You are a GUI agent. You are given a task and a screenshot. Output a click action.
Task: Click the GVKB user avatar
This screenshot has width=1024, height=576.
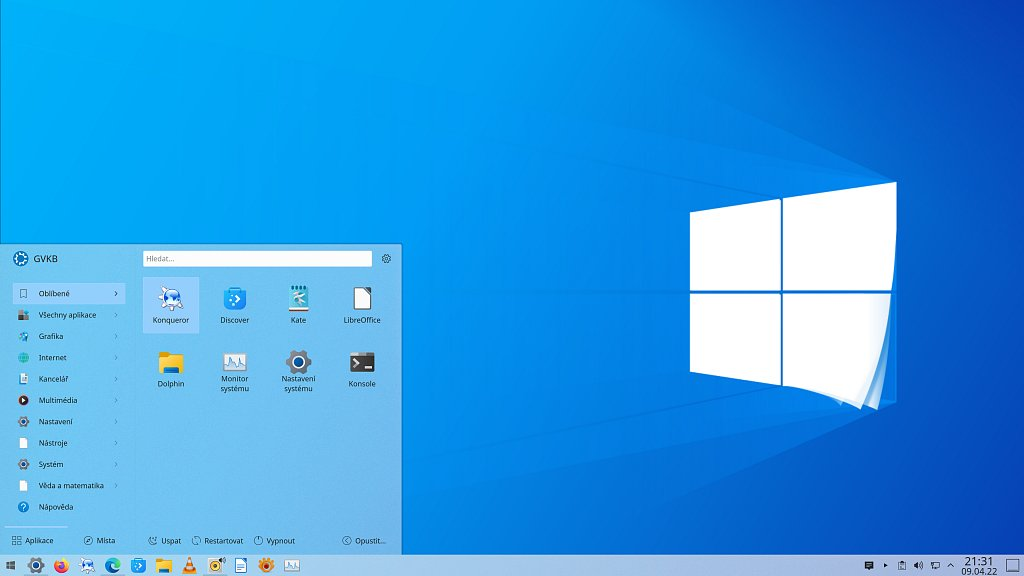tap(20, 259)
